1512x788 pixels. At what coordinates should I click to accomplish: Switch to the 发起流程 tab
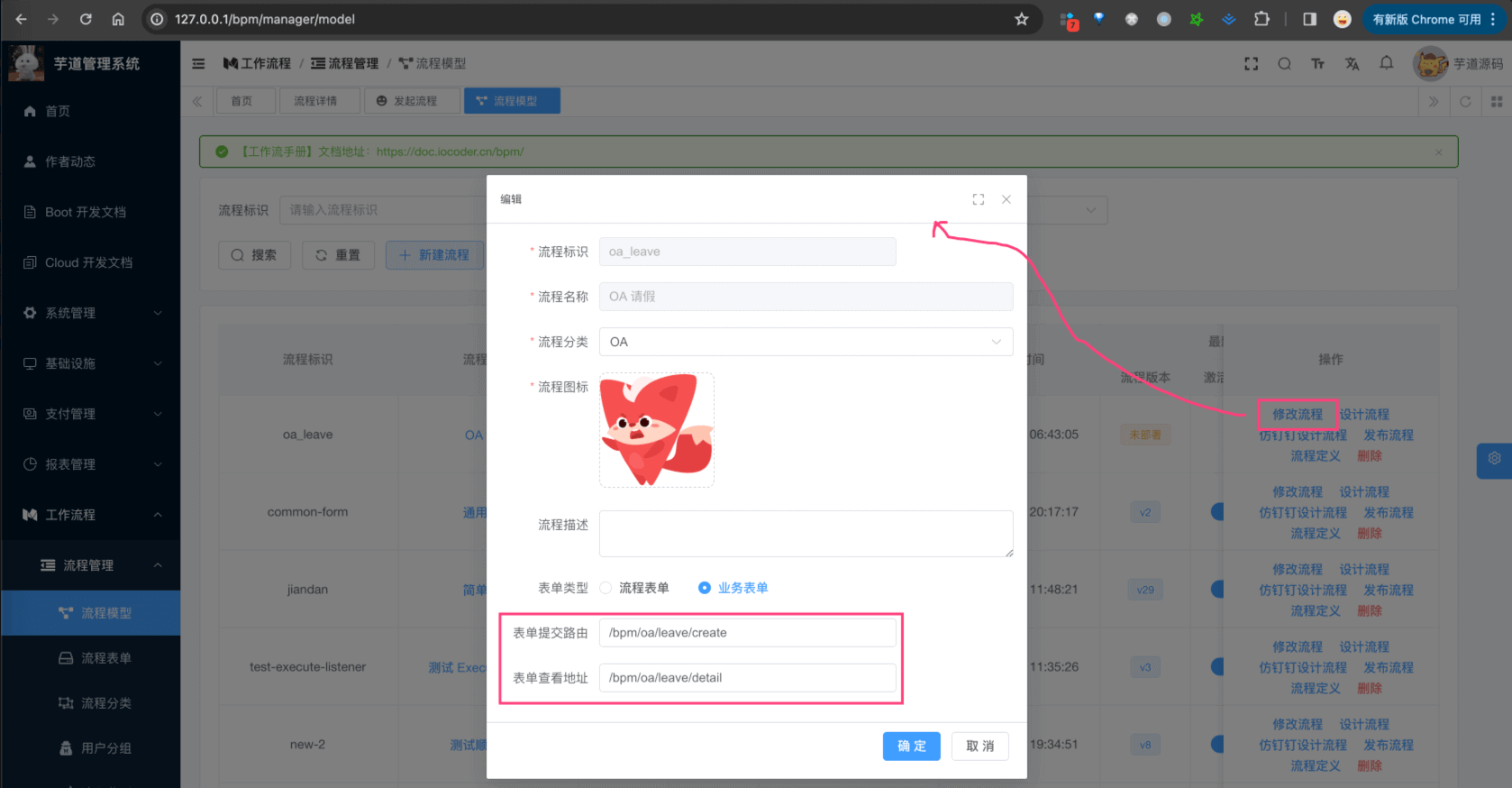click(406, 101)
